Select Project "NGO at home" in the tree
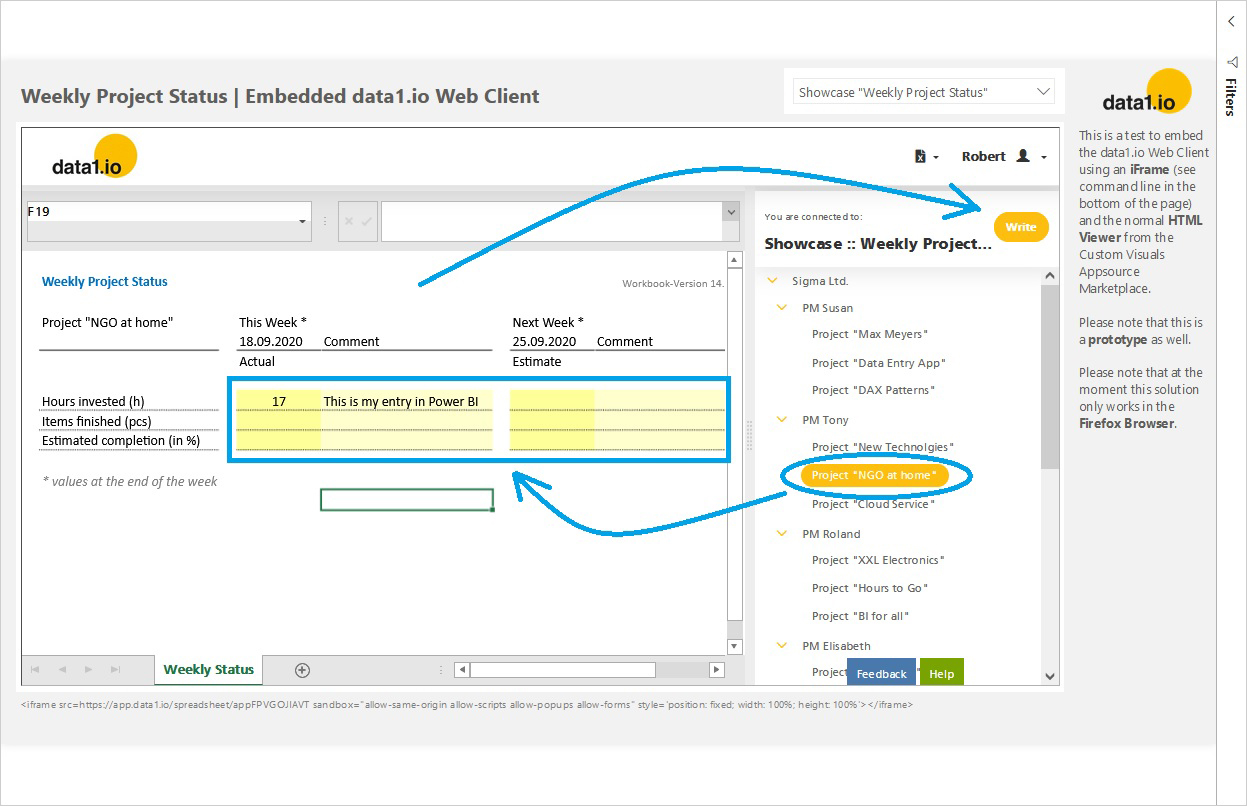The image size is (1247, 806). 874,475
